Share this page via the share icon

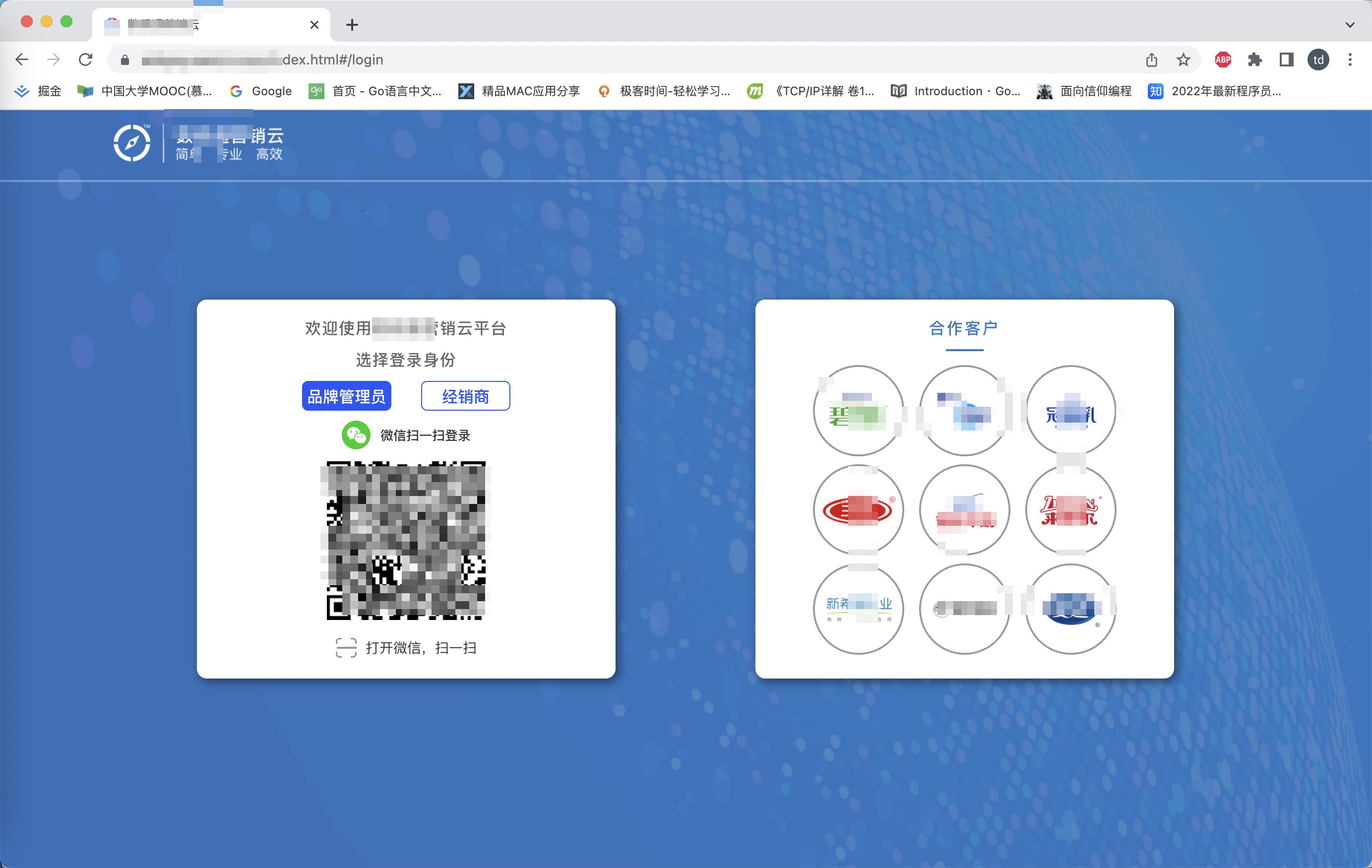click(1151, 60)
